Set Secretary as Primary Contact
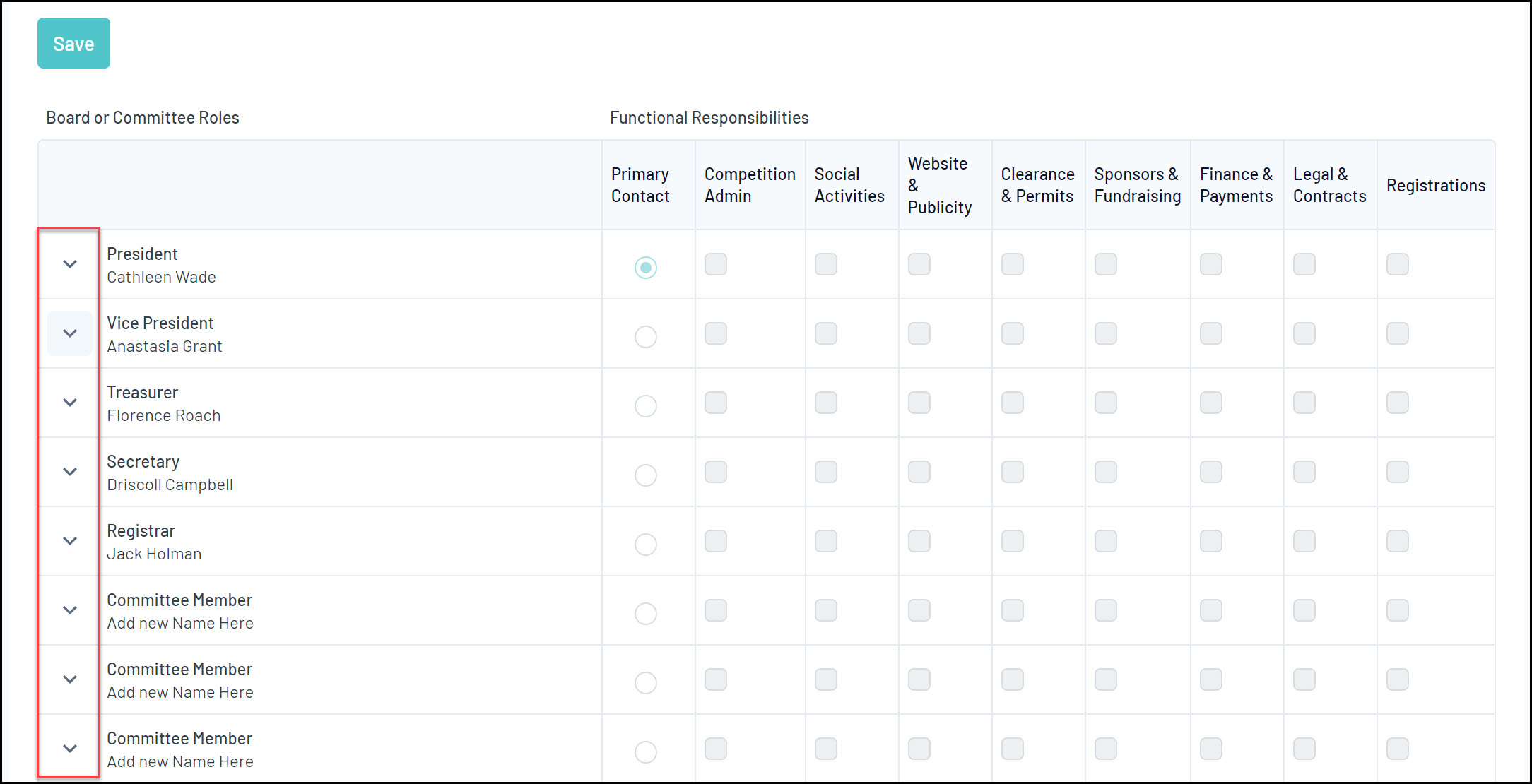Screen dimensions: 1532x784 (645, 475)
